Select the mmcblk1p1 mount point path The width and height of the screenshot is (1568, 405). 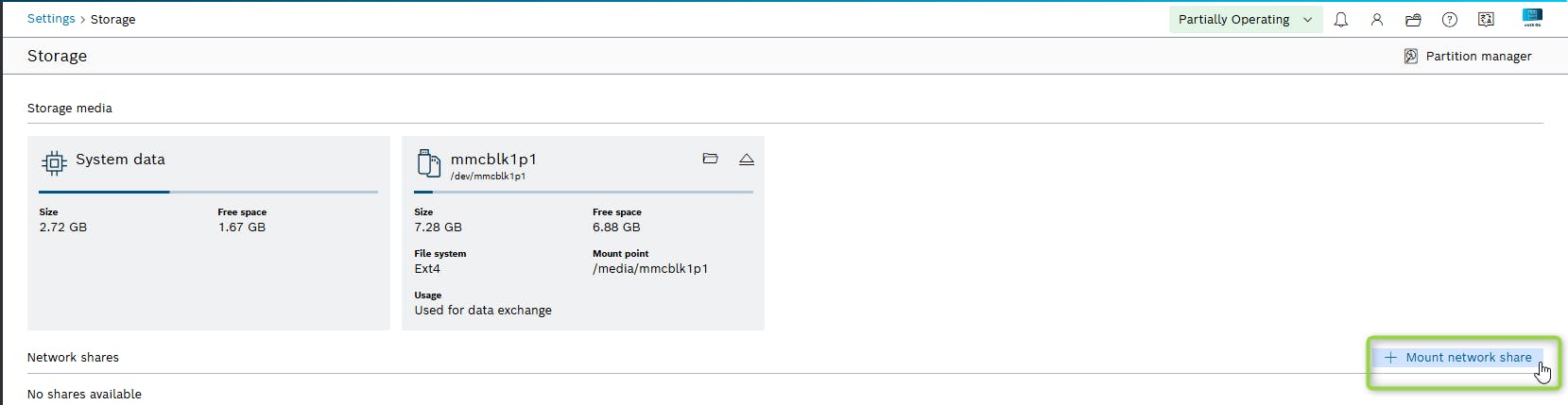[650, 269]
